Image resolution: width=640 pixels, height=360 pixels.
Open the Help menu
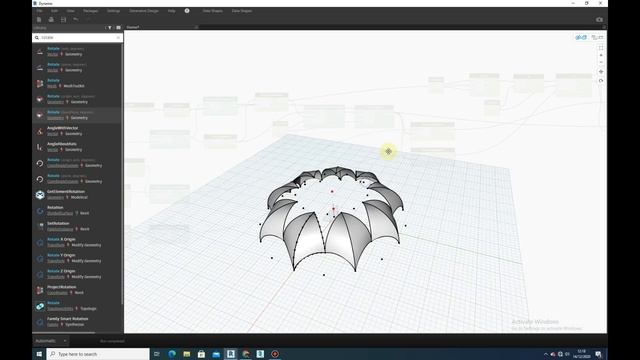171,11
